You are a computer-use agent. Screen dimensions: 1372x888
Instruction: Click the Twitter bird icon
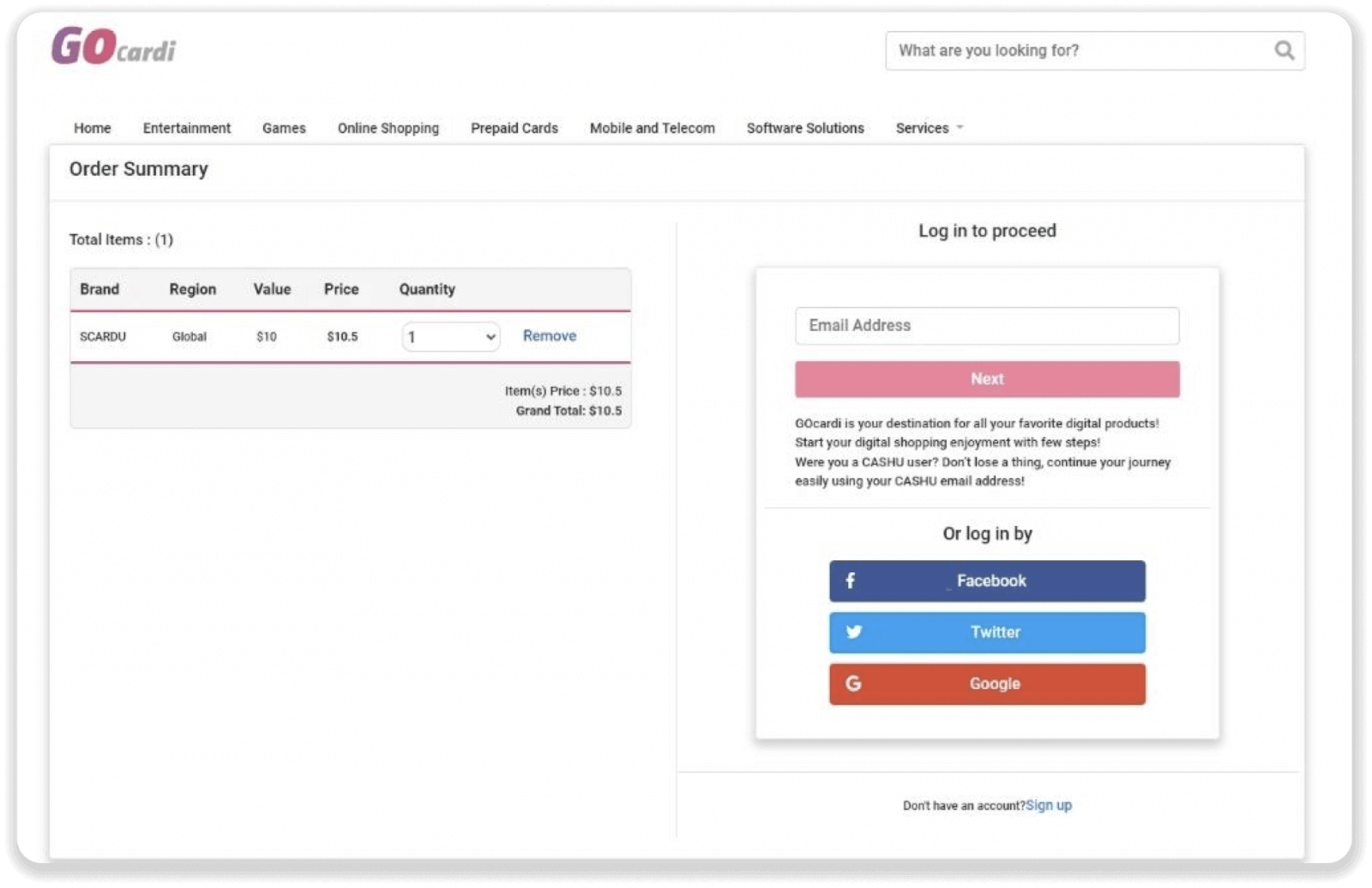coord(853,632)
